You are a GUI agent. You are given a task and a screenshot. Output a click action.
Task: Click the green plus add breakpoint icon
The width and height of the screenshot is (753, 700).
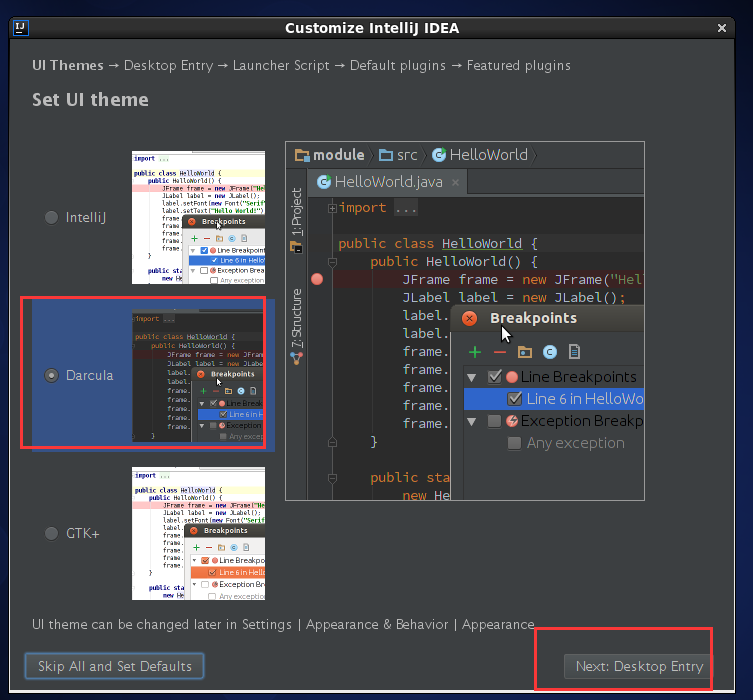click(474, 352)
